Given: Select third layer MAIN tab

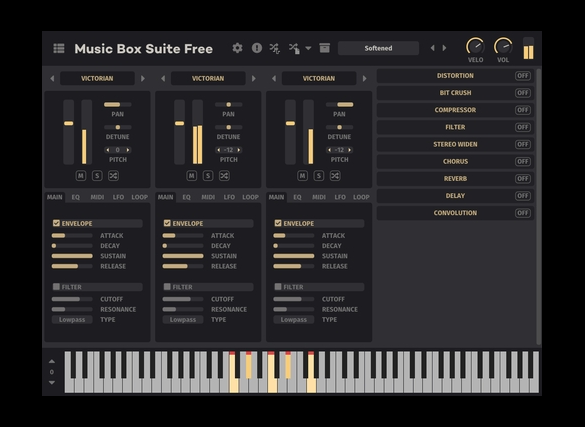Looking at the screenshot, I should pos(276,197).
